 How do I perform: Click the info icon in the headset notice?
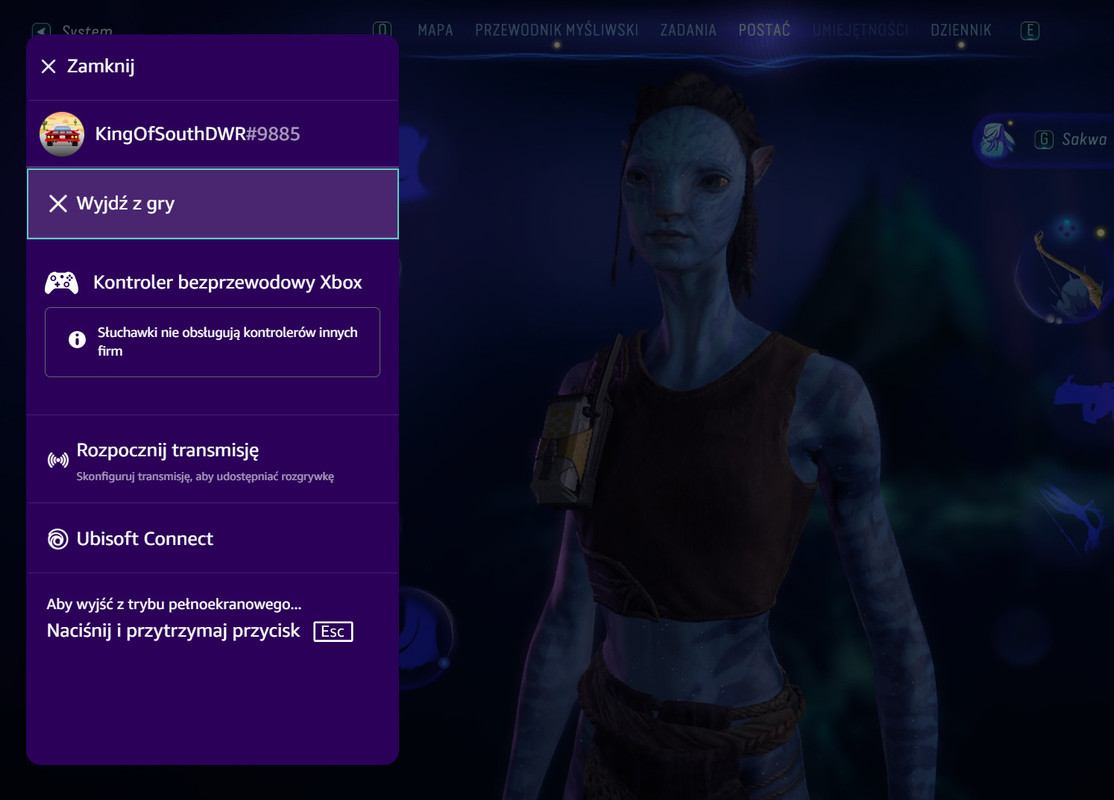(77, 340)
